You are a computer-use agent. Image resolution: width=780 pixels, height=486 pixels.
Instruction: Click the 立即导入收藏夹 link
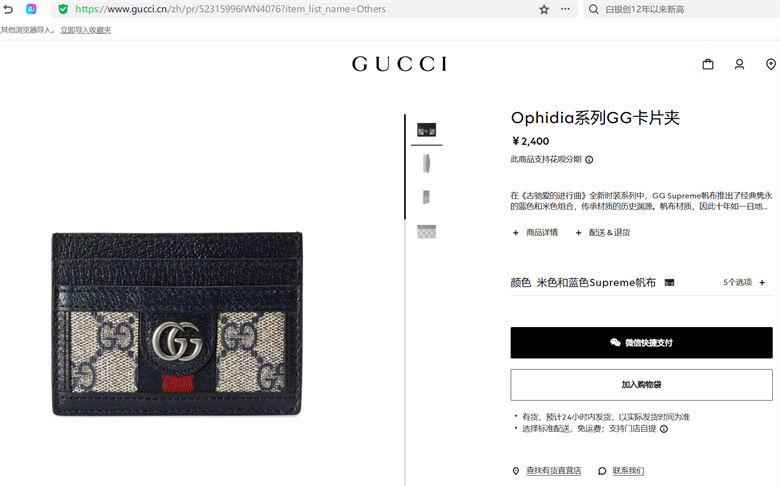click(86, 30)
